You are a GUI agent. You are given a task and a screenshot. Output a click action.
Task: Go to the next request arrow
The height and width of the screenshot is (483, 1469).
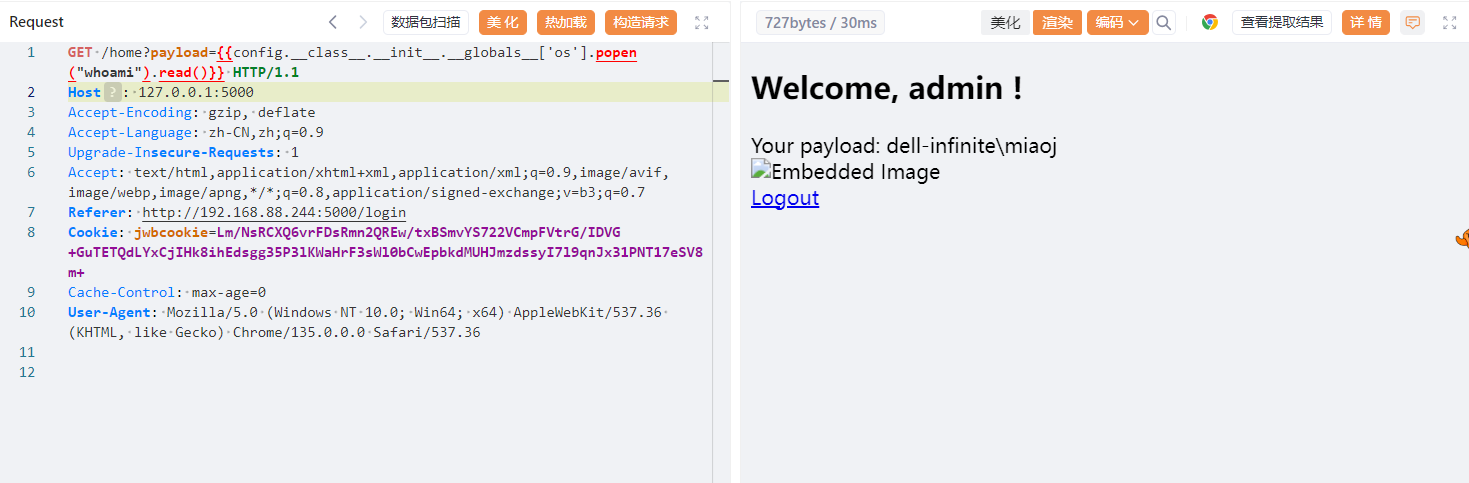pos(363,22)
